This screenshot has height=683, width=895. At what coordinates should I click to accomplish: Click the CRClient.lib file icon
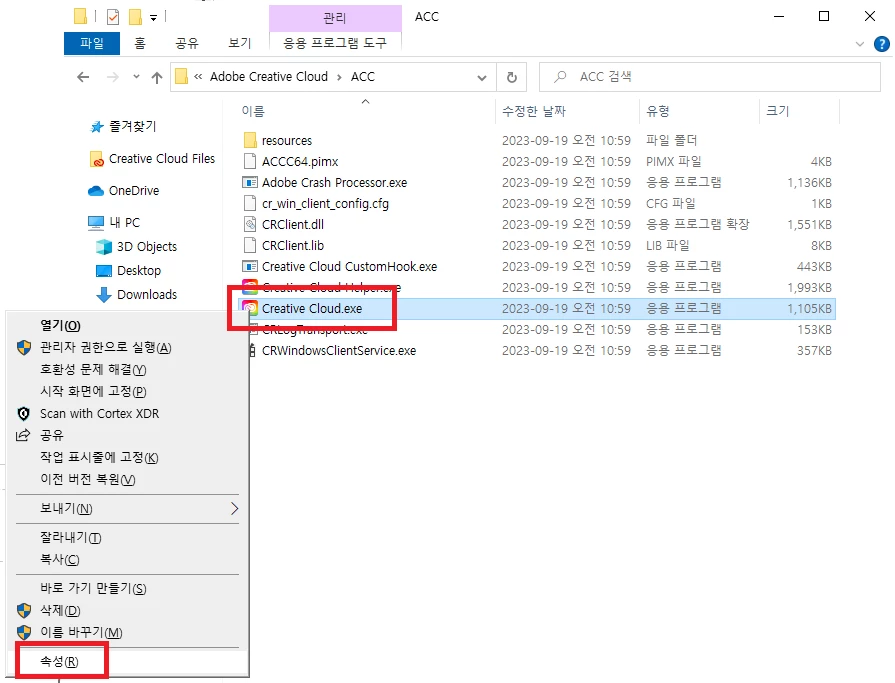250,245
